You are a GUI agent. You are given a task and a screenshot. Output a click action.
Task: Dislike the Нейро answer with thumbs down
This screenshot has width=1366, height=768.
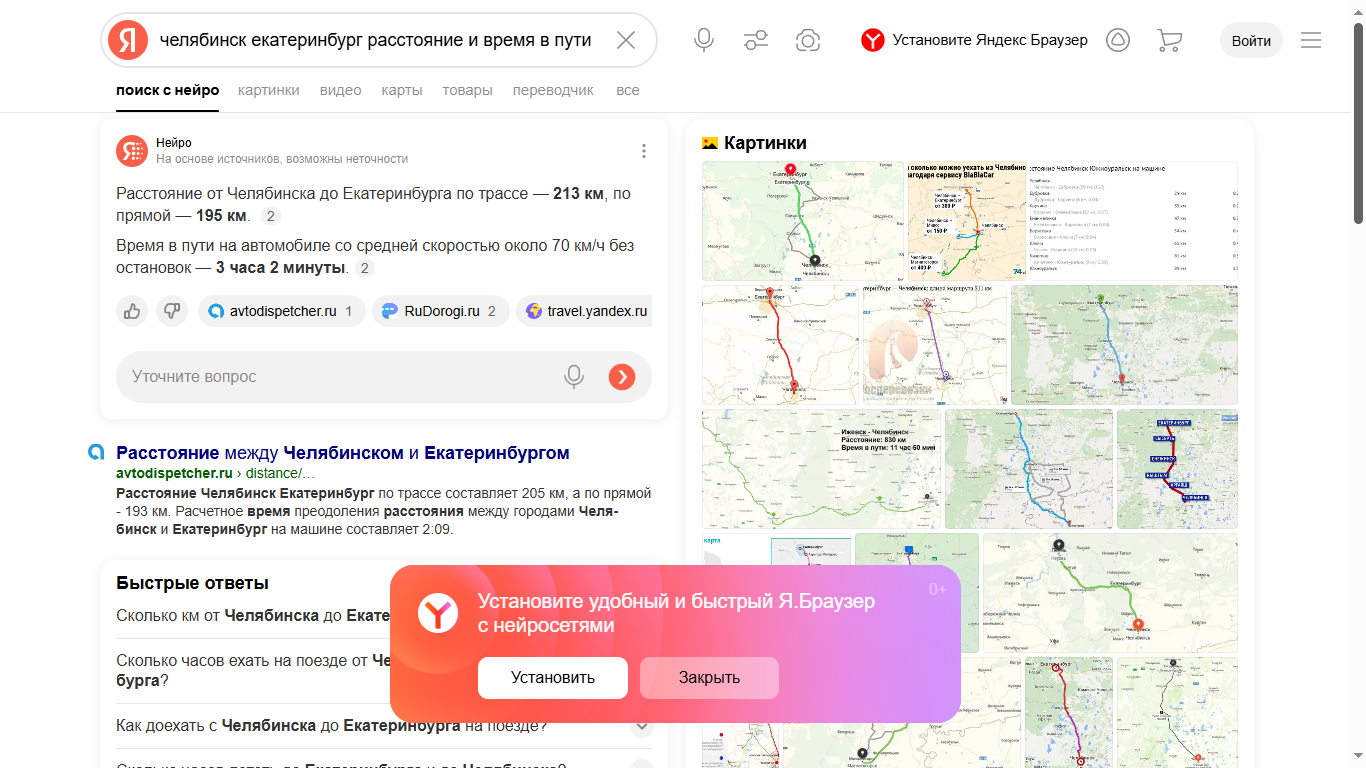tap(172, 311)
